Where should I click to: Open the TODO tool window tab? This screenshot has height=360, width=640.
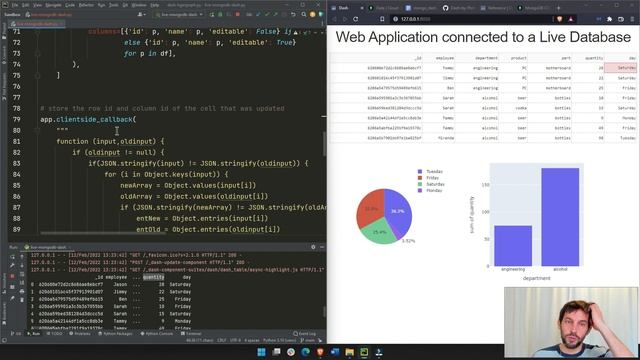click(55, 334)
